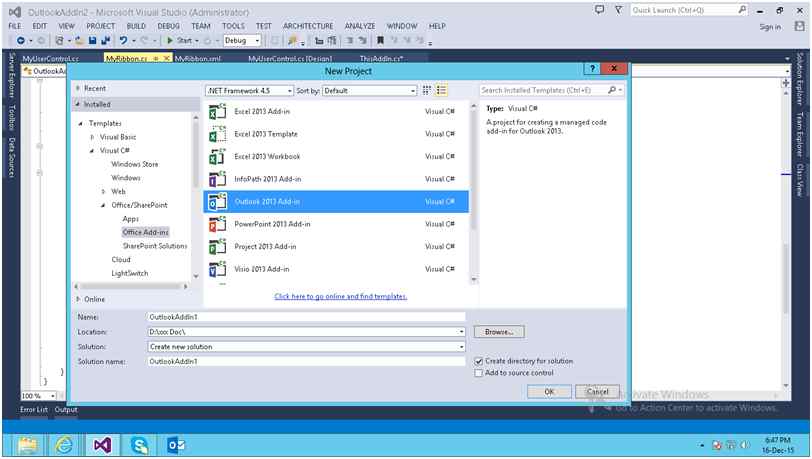Open Outlook from the taskbar
The height and width of the screenshot is (459, 812).
176,444
